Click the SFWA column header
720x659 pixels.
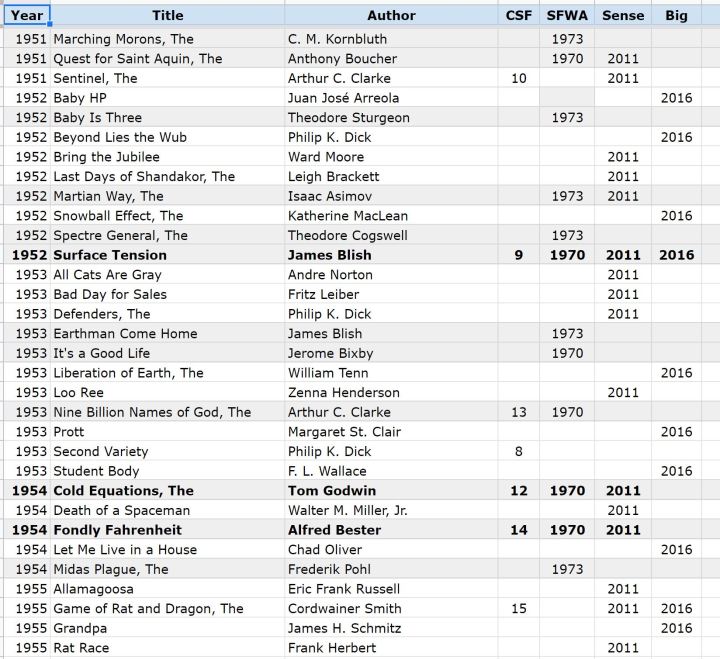pos(567,15)
